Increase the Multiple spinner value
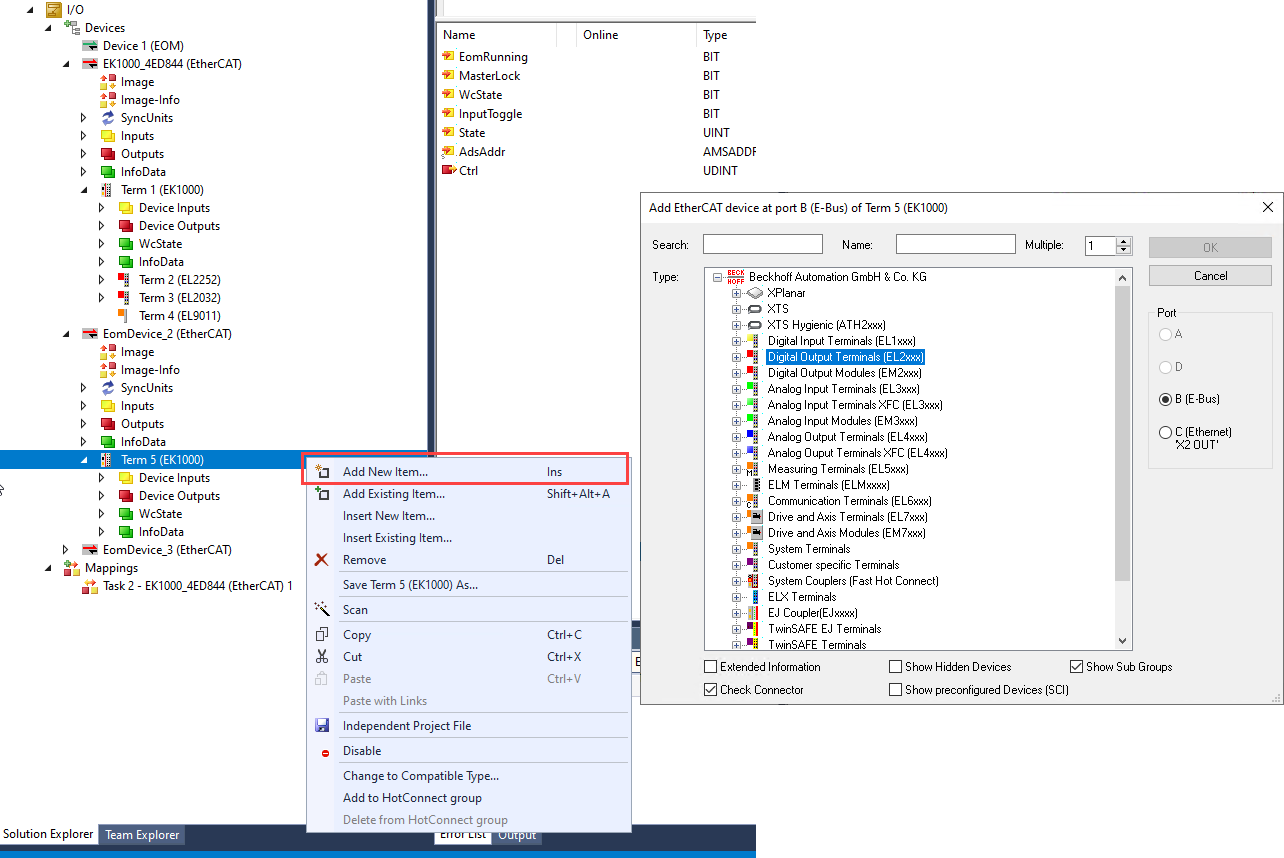The width and height of the screenshot is (1284, 858). tap(1124, 241)
